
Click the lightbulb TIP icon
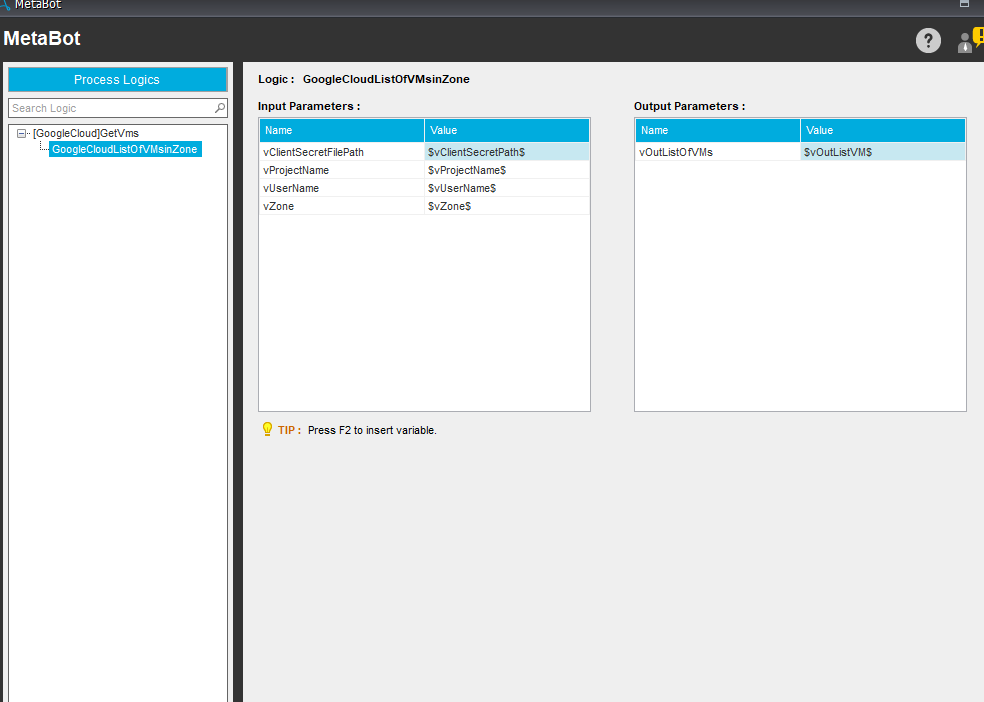(x=267, y=429)
